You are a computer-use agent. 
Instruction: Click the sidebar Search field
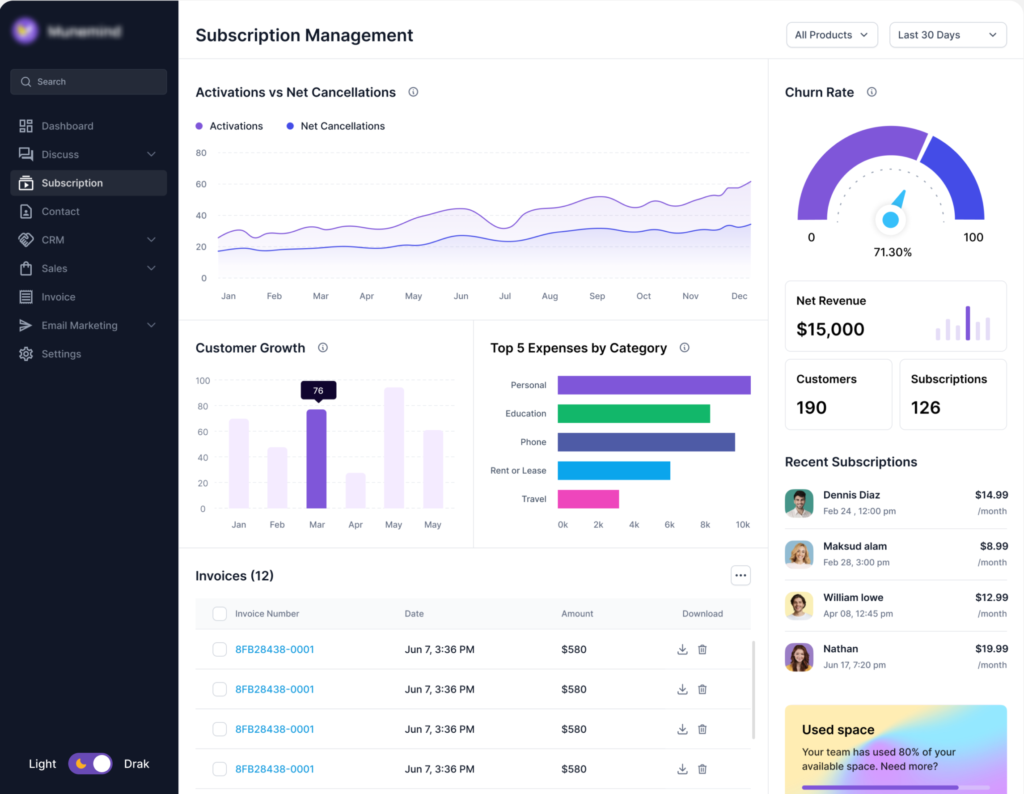click(x=88, y=82)
